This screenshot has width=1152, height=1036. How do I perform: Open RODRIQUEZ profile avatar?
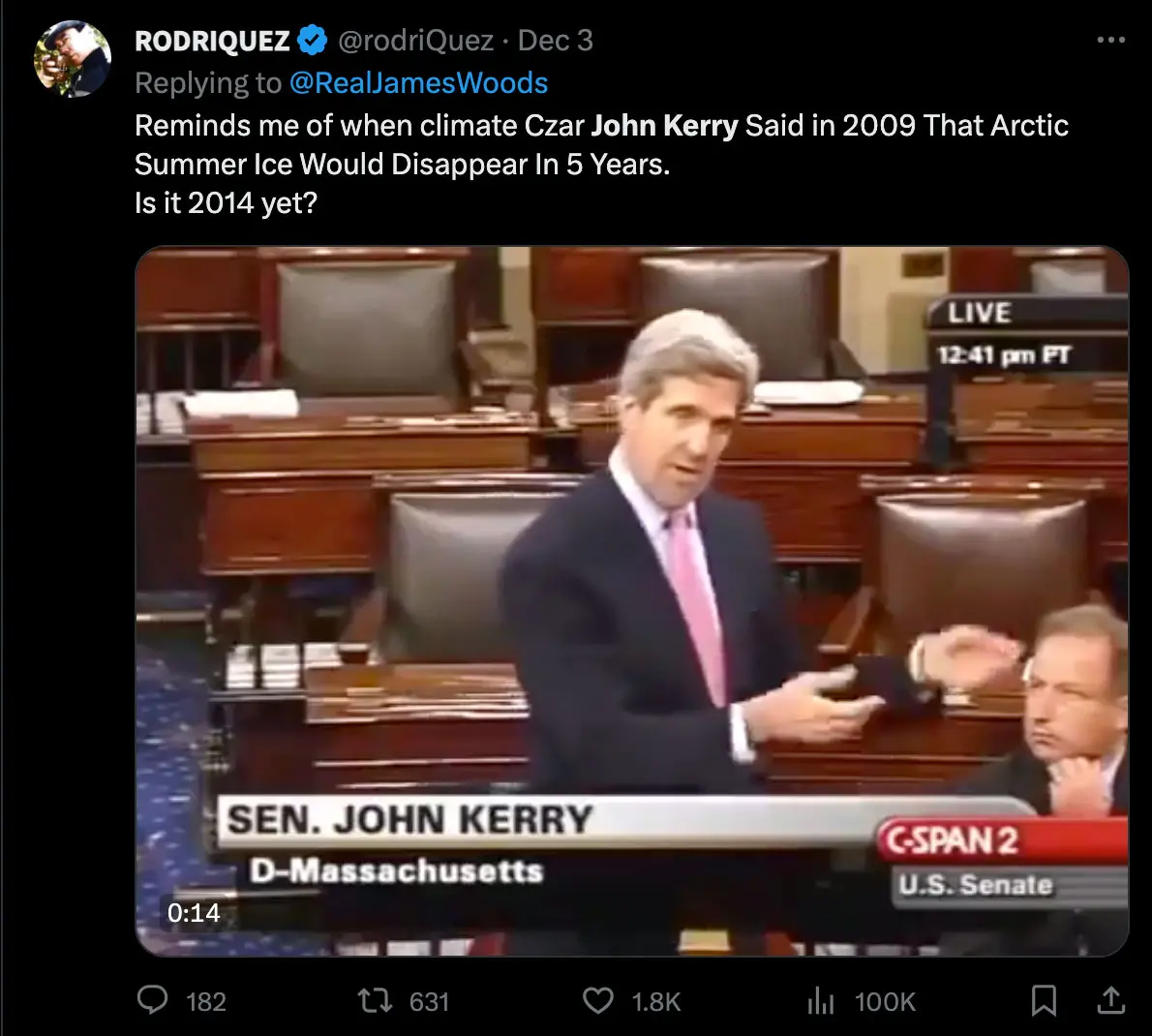point(72,59)
